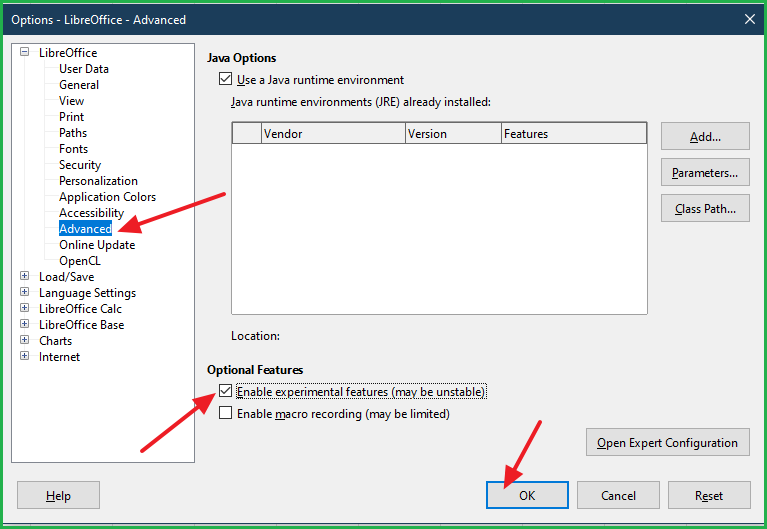Click the Add... JRE button
Viewport: 767px width, 529px height.
coord(705,137)
